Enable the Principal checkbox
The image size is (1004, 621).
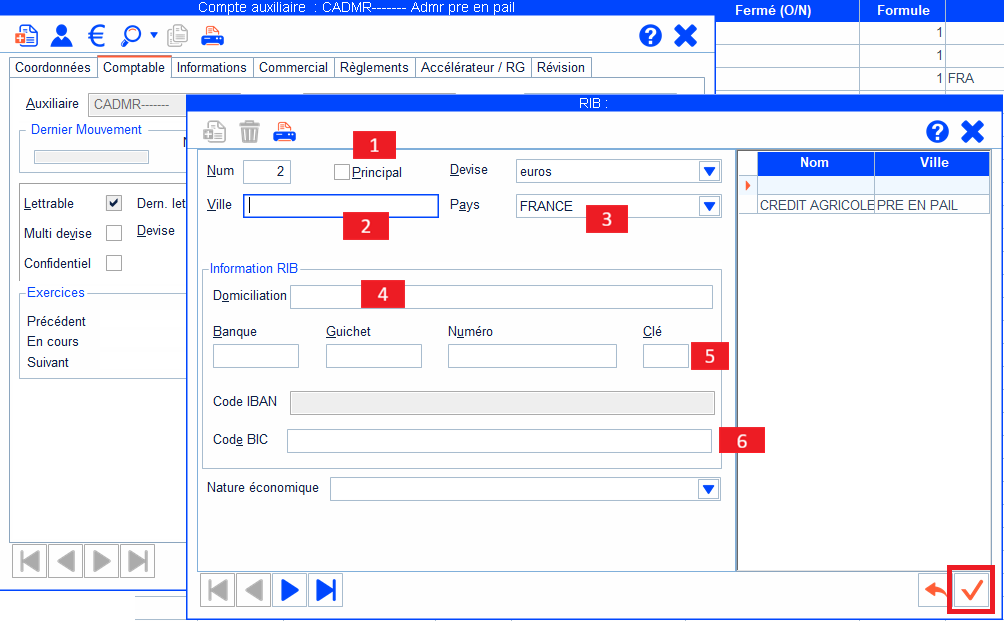point(342,173)
